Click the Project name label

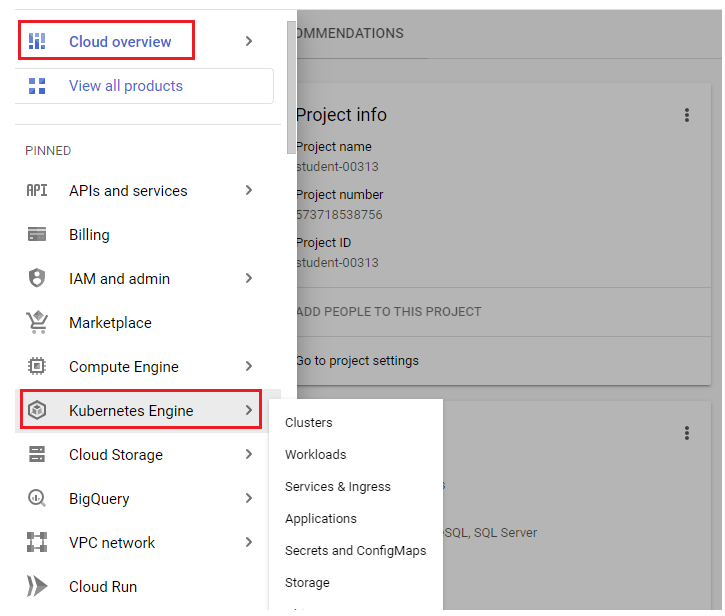[x=333, y=147]
